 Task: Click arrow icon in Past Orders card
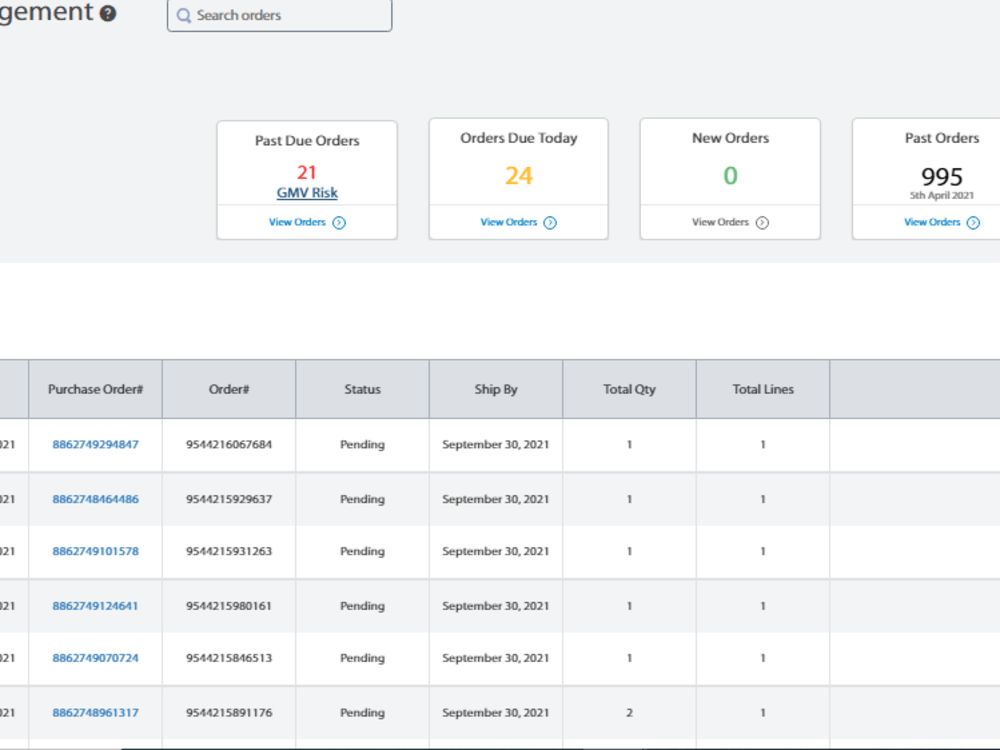[973, 223]
